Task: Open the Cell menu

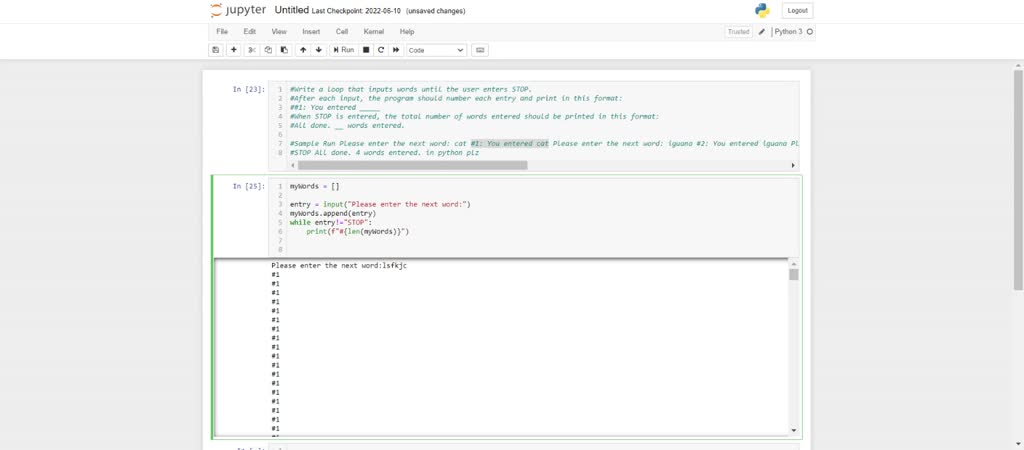Action: coord(342,32)
